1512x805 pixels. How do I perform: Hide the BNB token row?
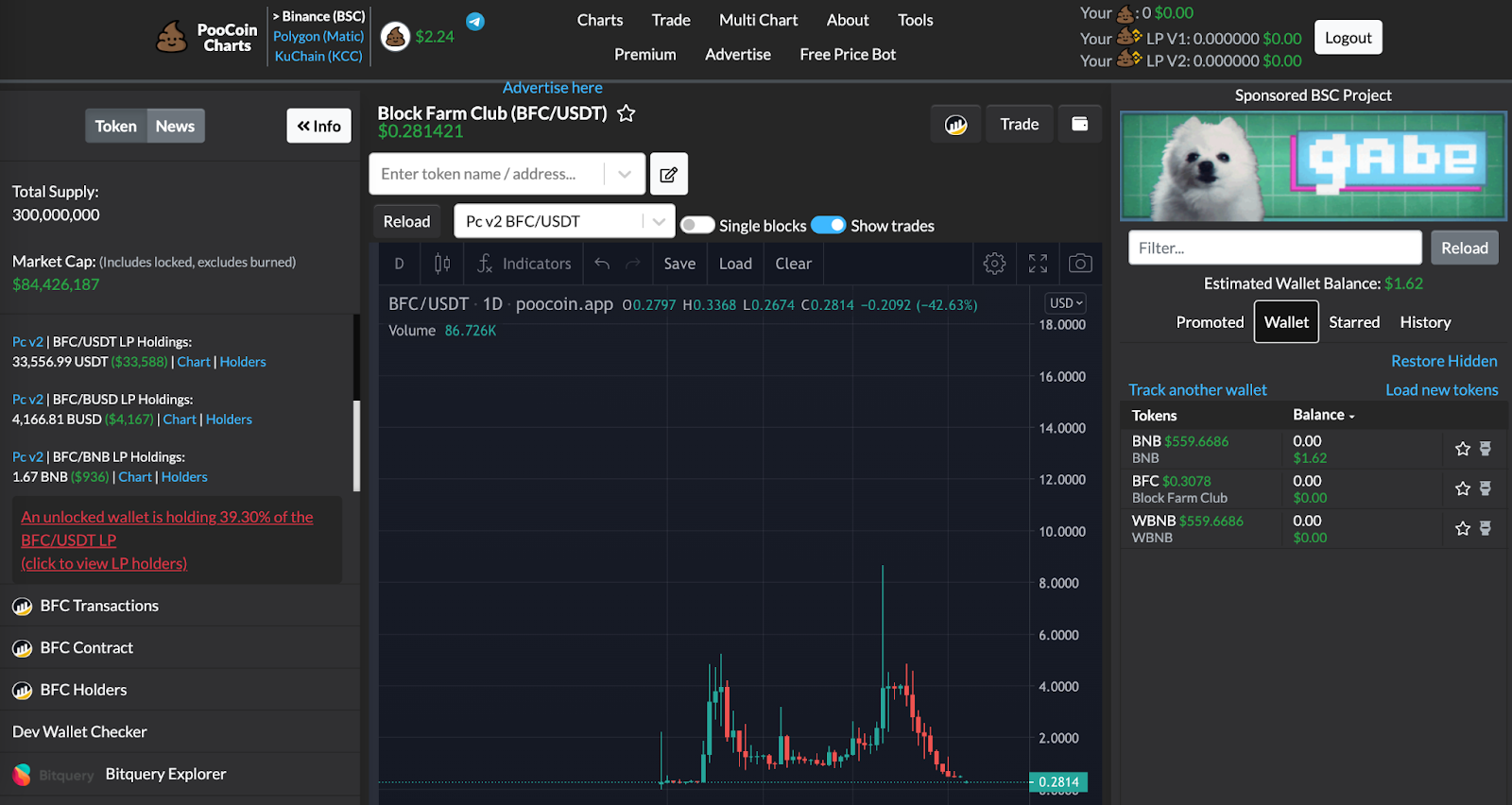pos(1486,449)
